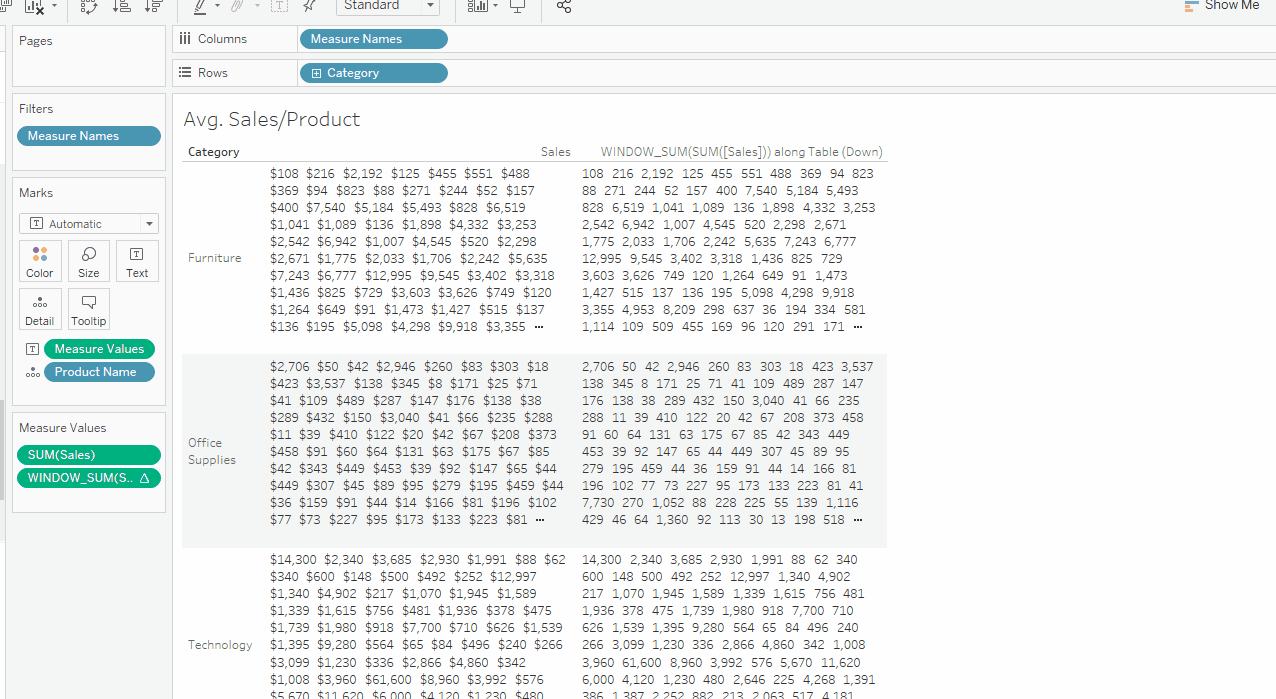Open the Highlight dropdown arrow
This screenshot has height=699, width=1276.
(x=217, y=6)
